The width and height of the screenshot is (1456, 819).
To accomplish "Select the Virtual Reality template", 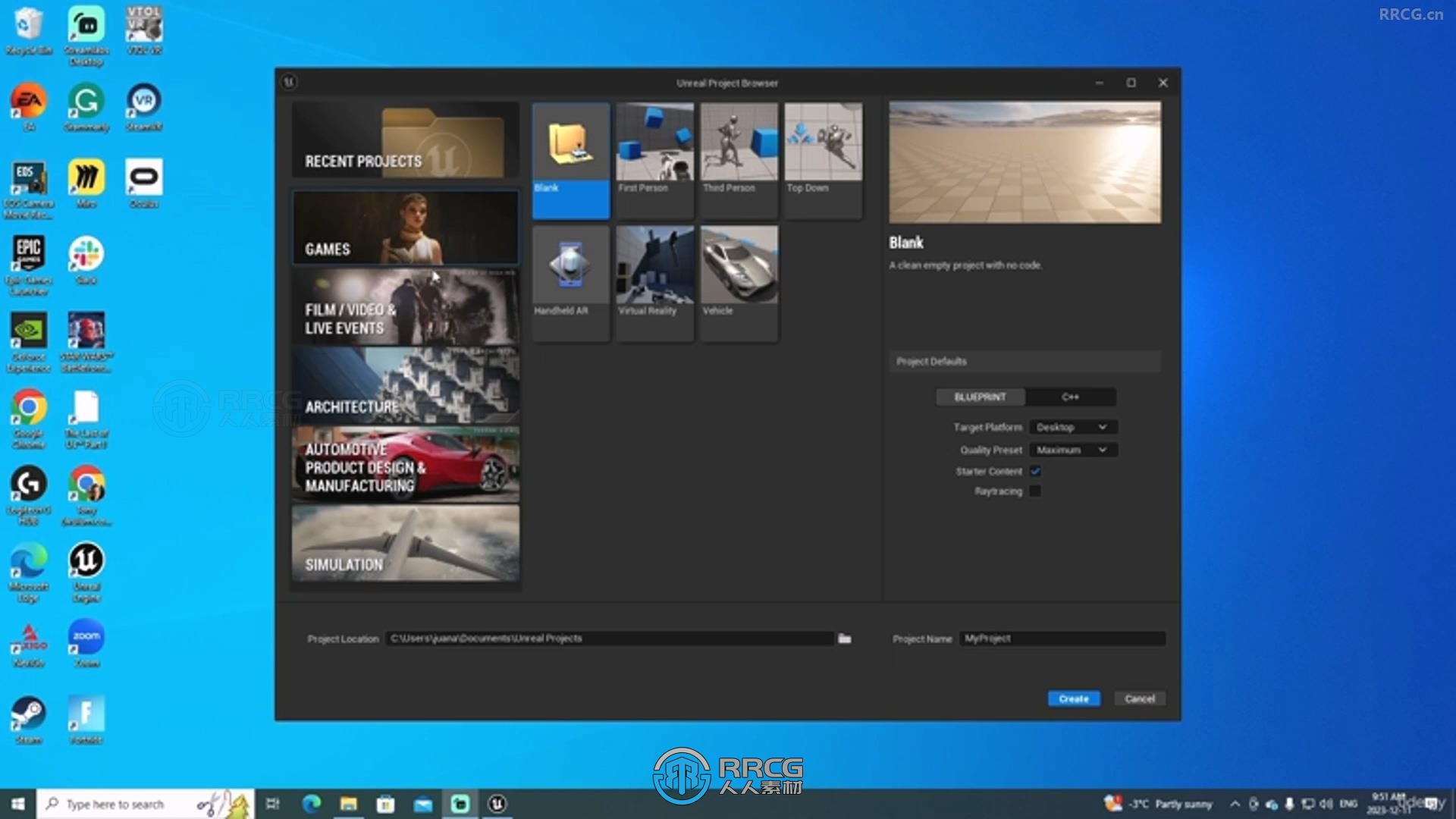I will coord(654,284).
